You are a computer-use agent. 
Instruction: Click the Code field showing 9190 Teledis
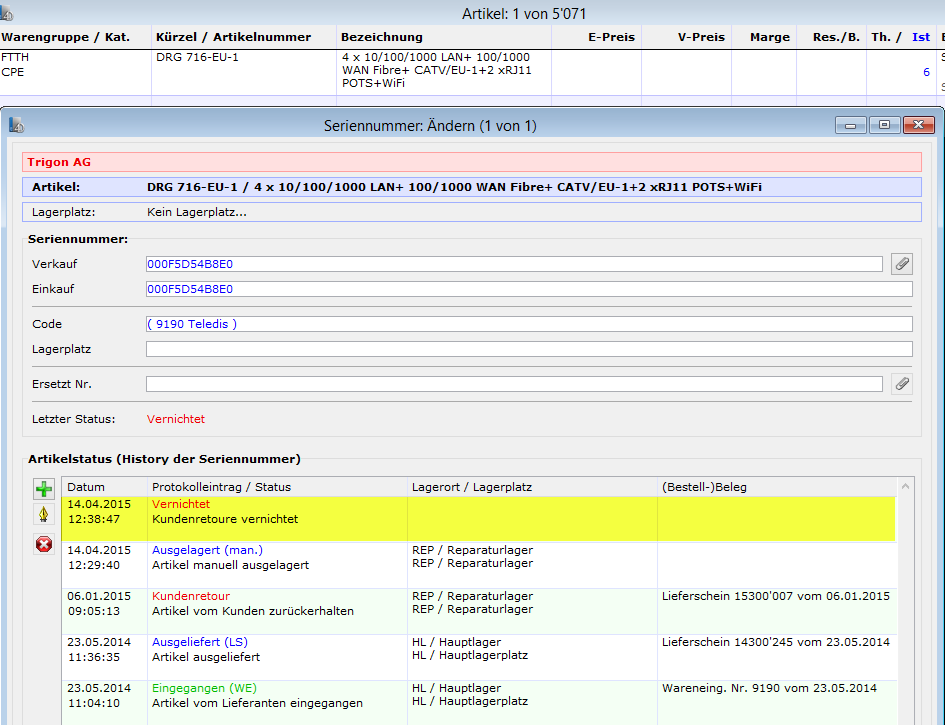(x=528, y=324)
